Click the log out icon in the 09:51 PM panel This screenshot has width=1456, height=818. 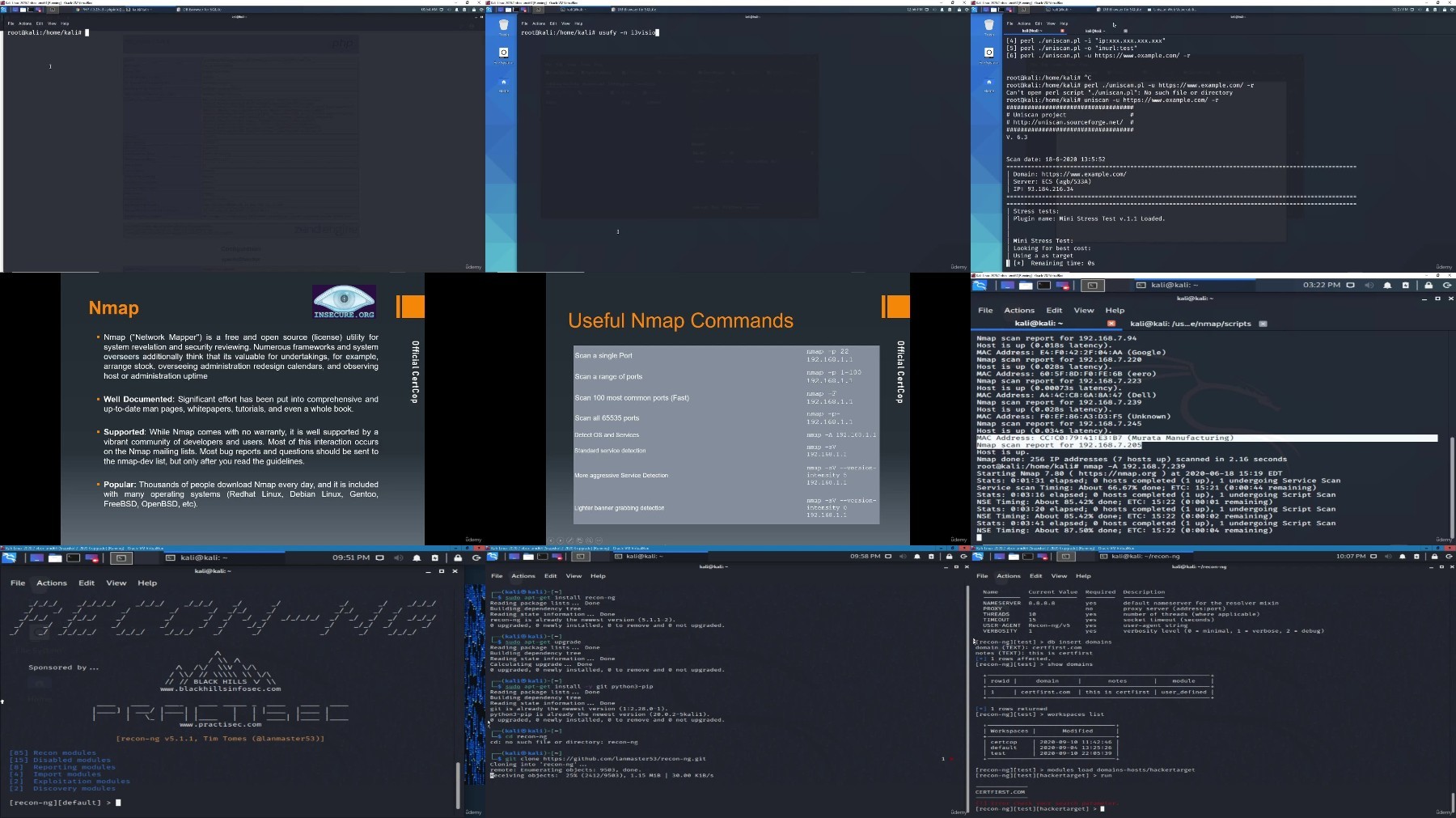click(476, 558)
